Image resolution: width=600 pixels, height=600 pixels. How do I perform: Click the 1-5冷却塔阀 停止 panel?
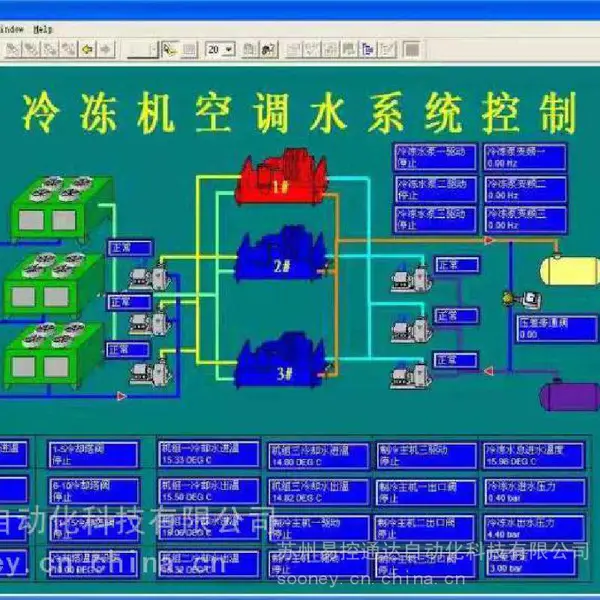tap(93, 454)
